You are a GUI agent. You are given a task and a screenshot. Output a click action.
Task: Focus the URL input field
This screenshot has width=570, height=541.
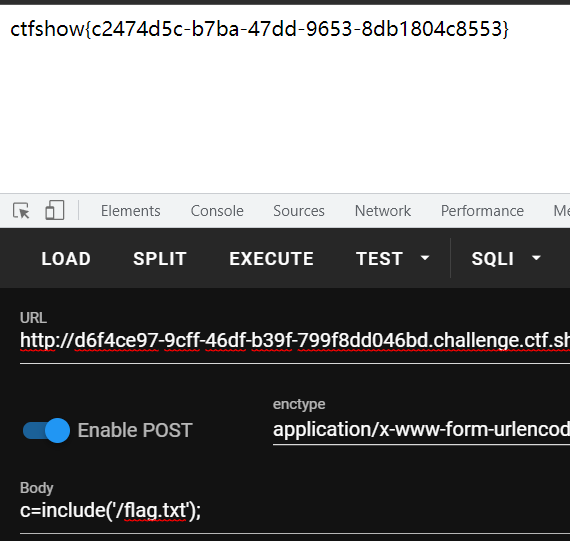(x=295, y=341)
